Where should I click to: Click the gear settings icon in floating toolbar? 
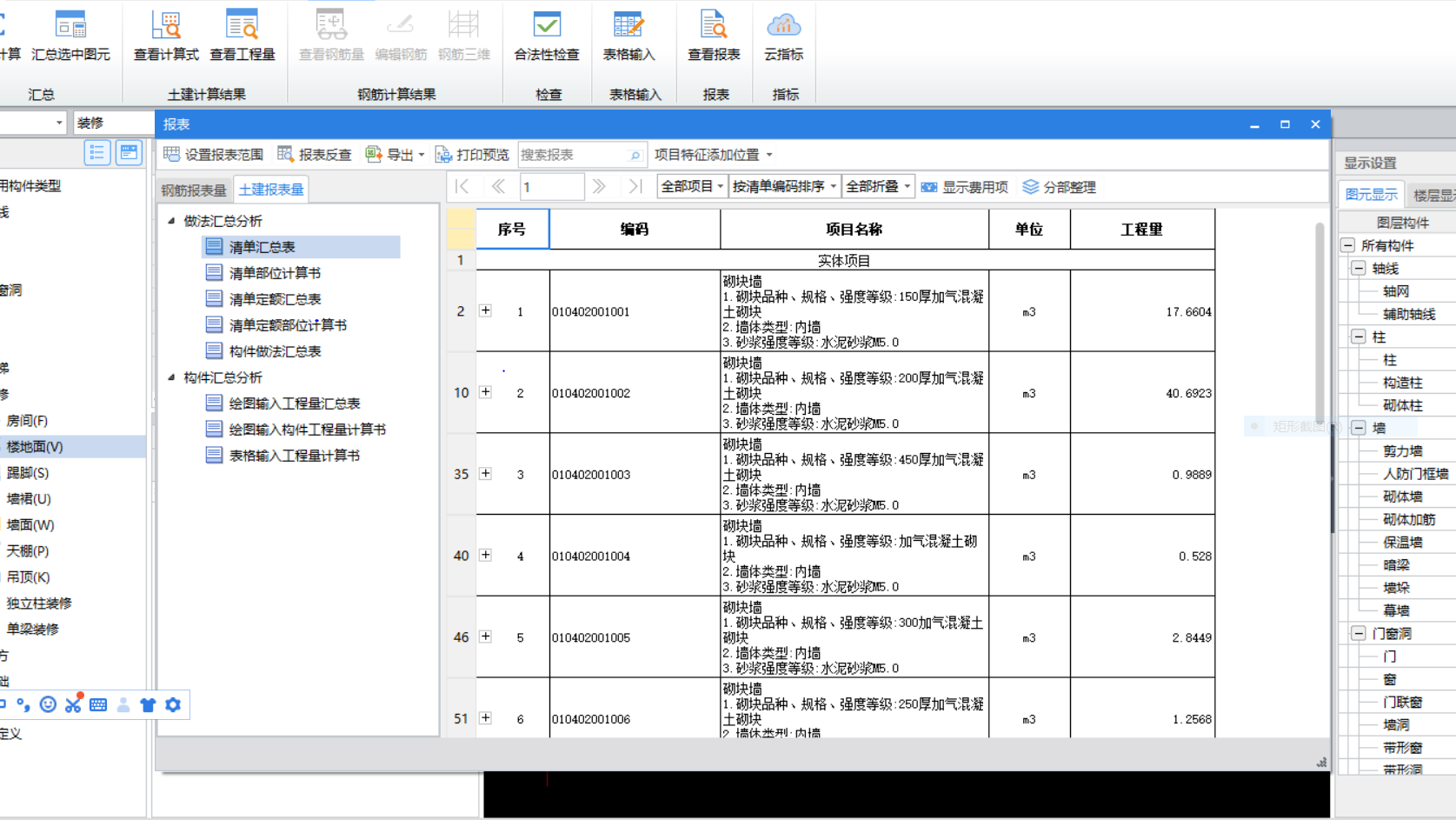tap(173, 704)
